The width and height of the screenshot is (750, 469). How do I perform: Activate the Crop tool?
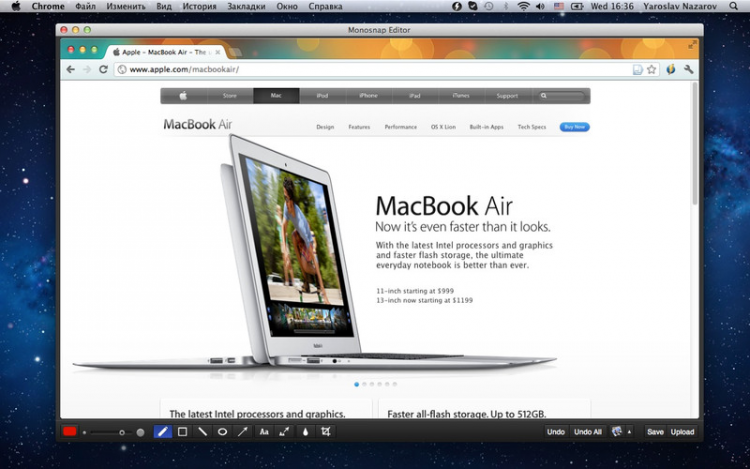pyautogui.click(x=325, y=432)
